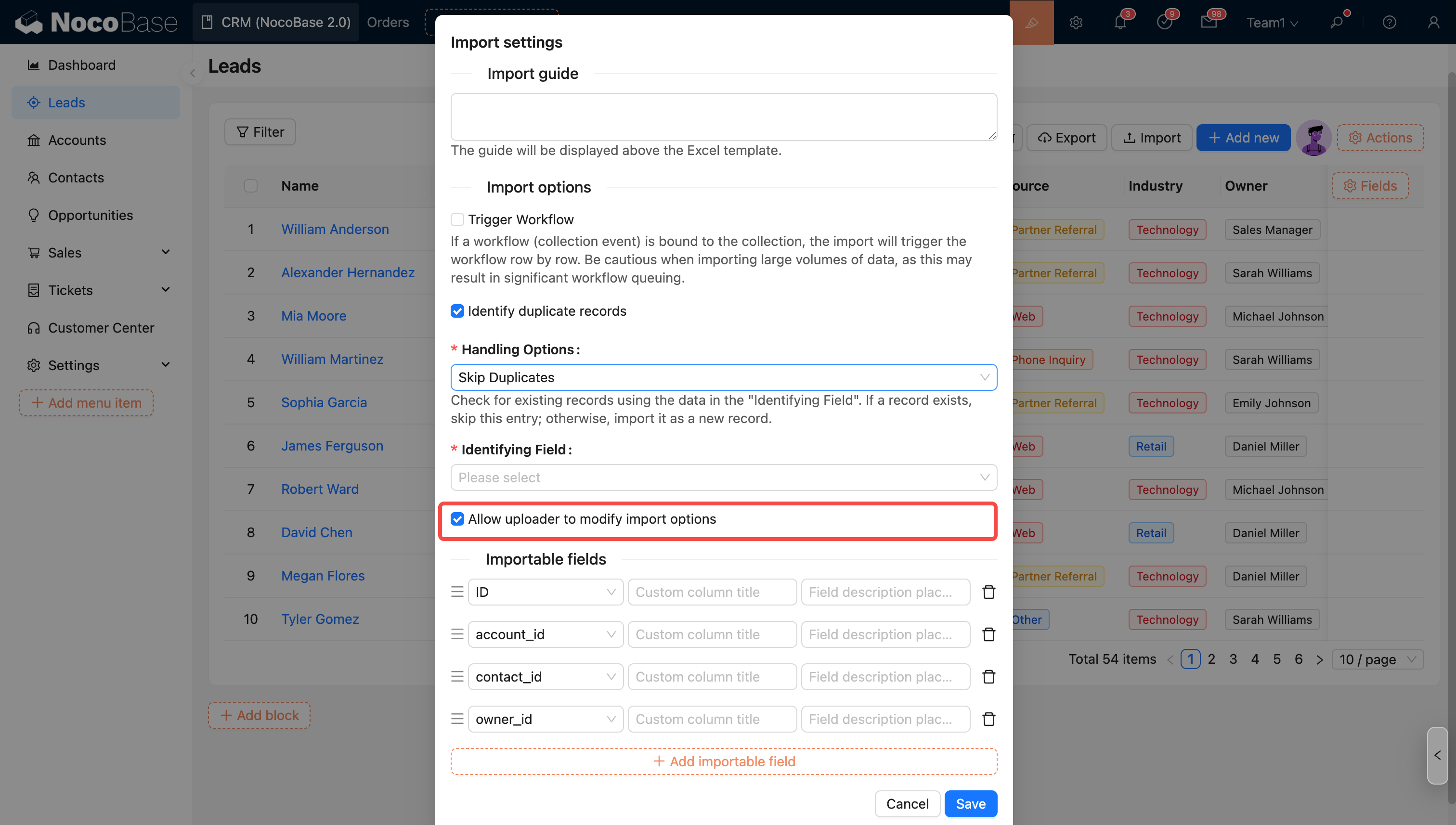Image resolution: width=1456 pixels, height=825 pixels.
Task: Open the plugin settings gear icon
Action: pos(1076,23)
